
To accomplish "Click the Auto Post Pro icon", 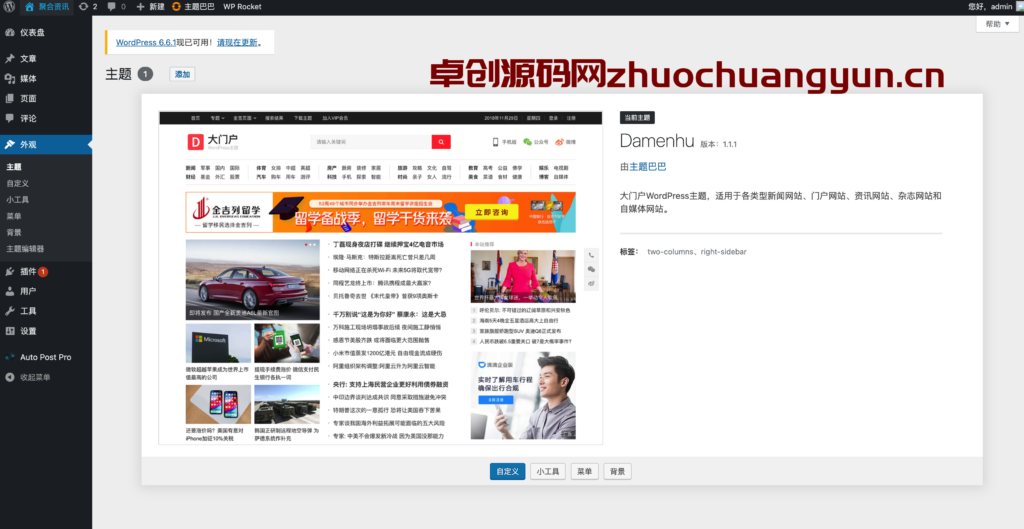I will pyautogui.click(x=10, y=357).
